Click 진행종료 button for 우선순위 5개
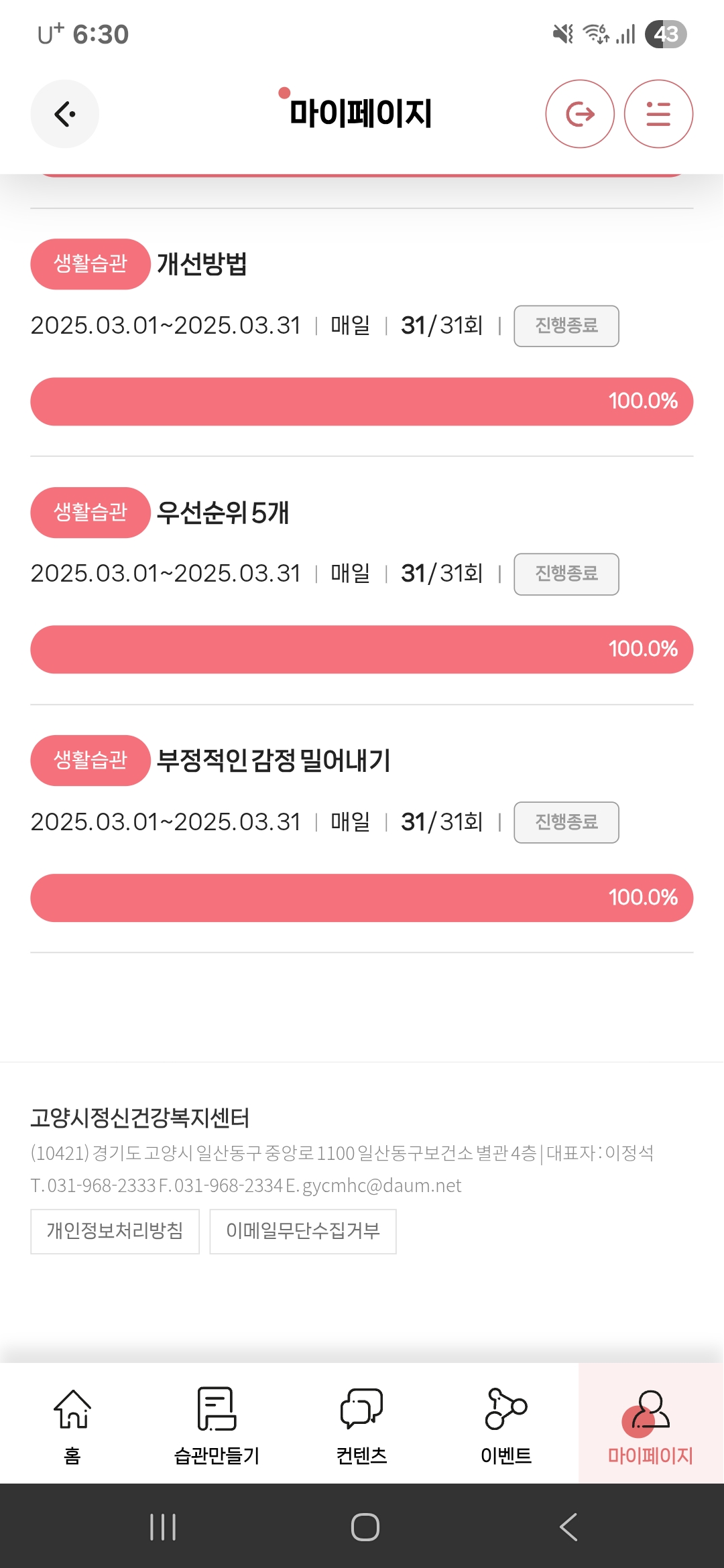 tap(566, 574)
